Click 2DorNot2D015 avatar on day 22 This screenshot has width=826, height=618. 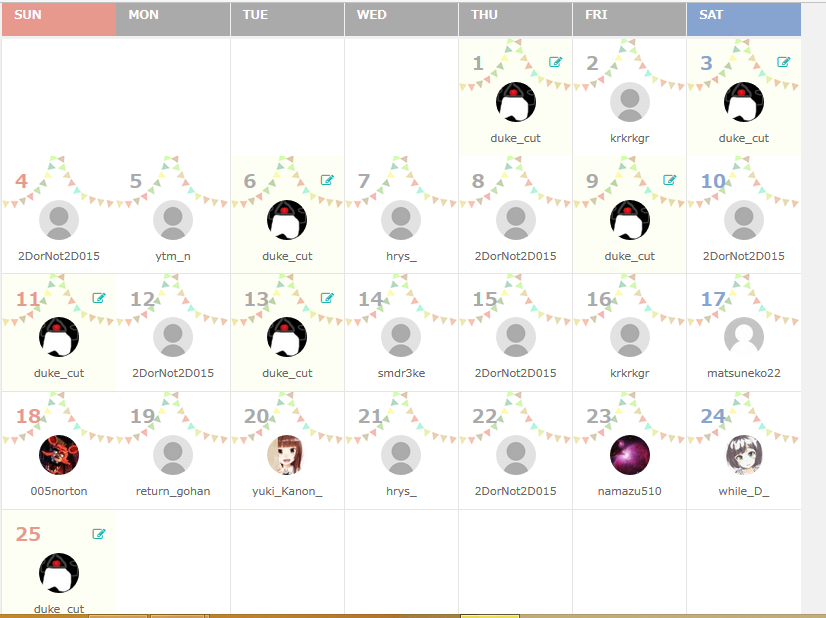click(516, 455)
